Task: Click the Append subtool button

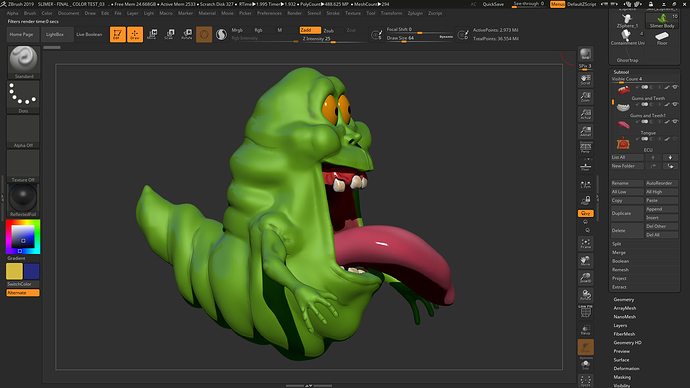Action: click(661, 209)
